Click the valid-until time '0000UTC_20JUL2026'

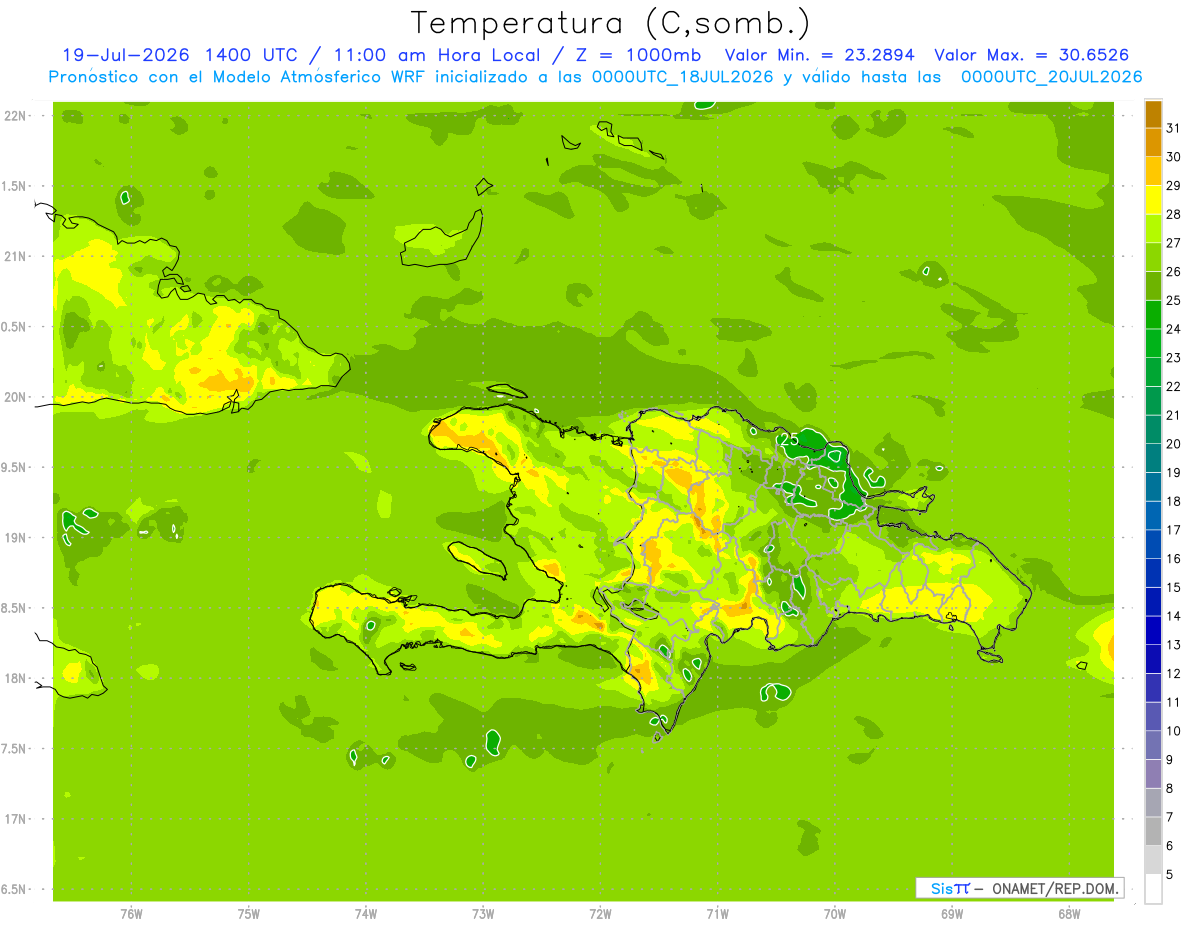tap(1051, 77)
